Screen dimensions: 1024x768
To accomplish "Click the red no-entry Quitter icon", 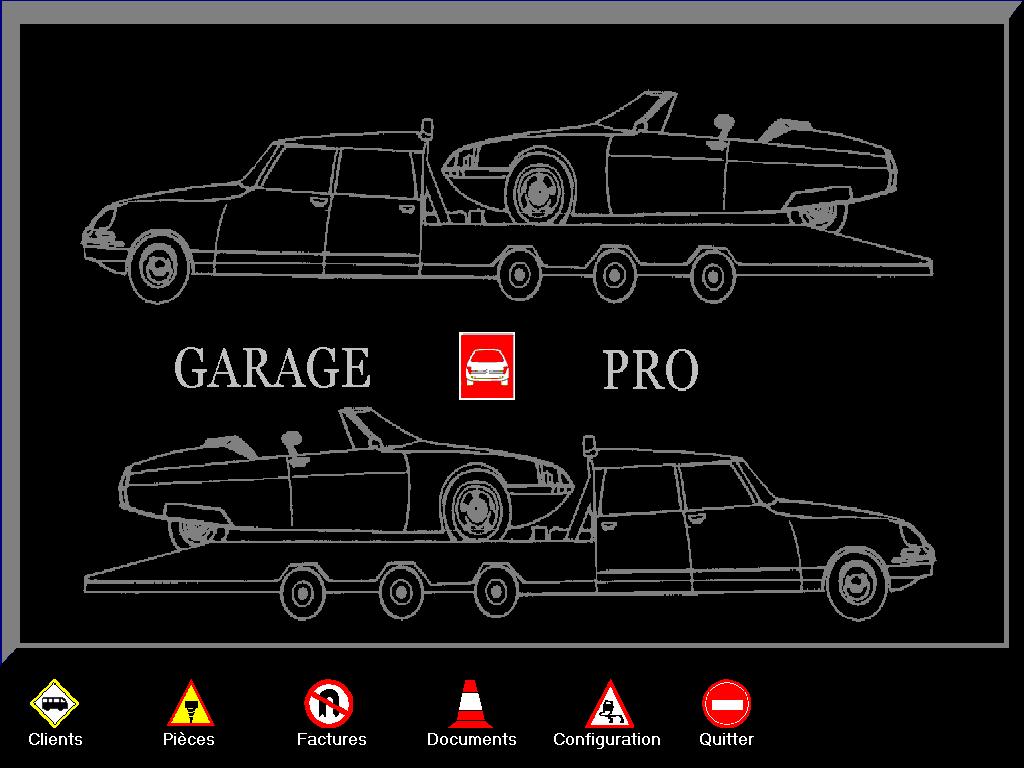I will point(726,703).
